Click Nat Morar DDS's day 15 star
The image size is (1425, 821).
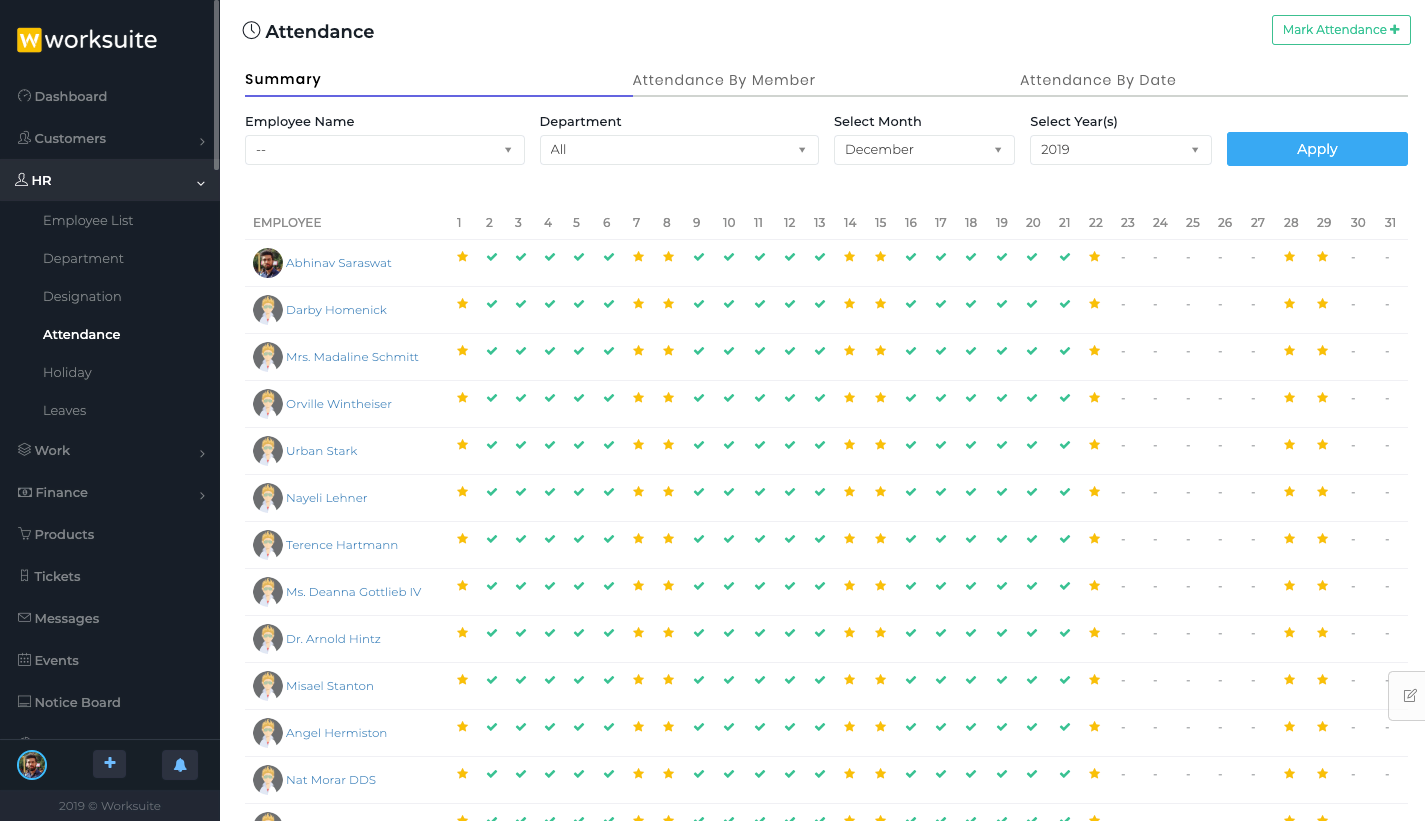(x=880, y=774)
